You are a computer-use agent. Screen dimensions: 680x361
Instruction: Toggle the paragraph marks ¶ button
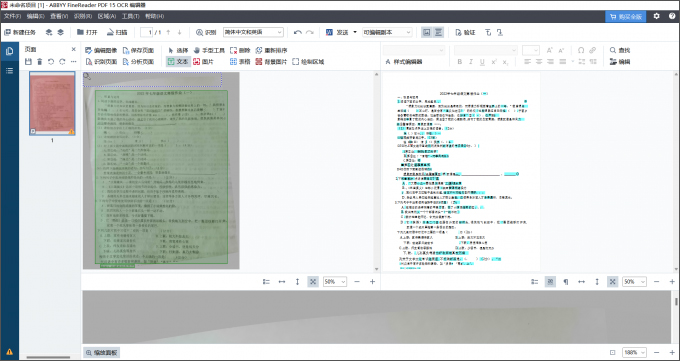pos(566,282)
